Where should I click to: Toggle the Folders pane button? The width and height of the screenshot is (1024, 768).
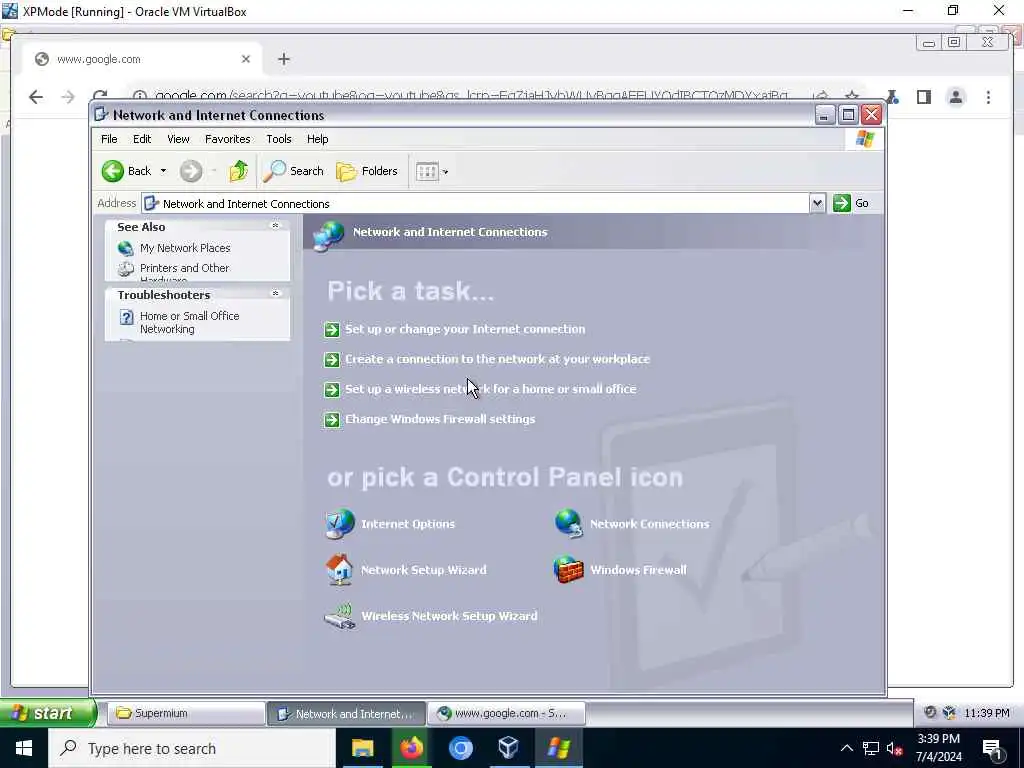366,171
